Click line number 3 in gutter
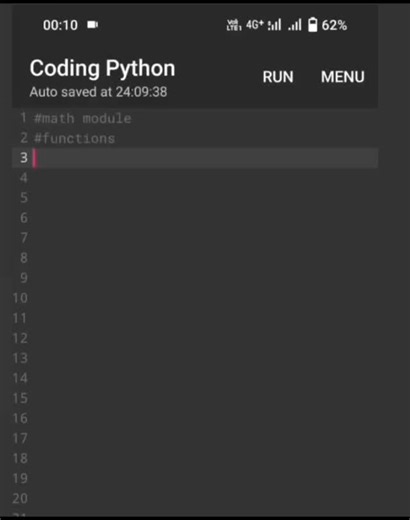 [23, 158]
